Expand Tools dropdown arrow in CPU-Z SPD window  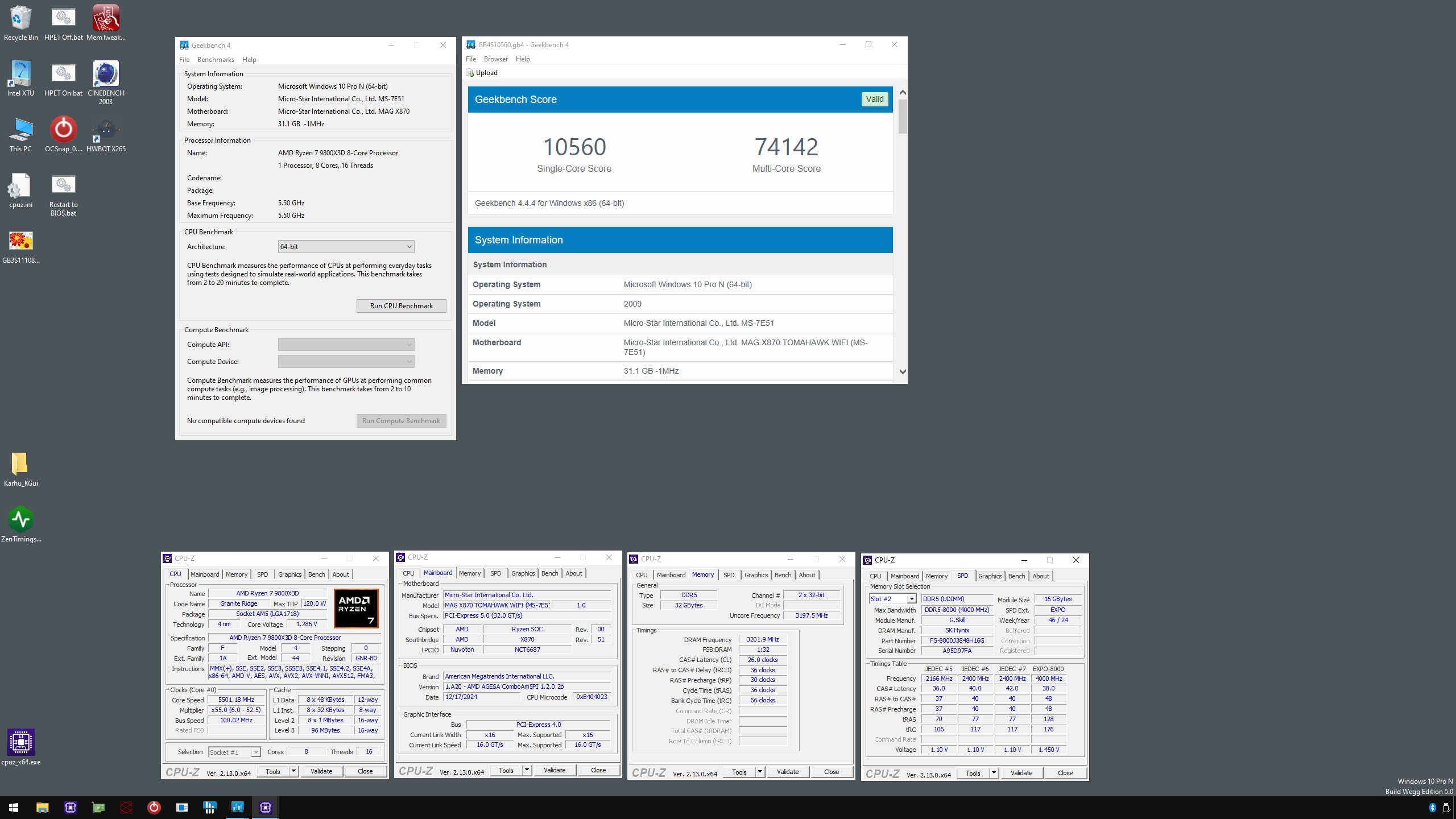pyautogui.click(x=994, y=773)
